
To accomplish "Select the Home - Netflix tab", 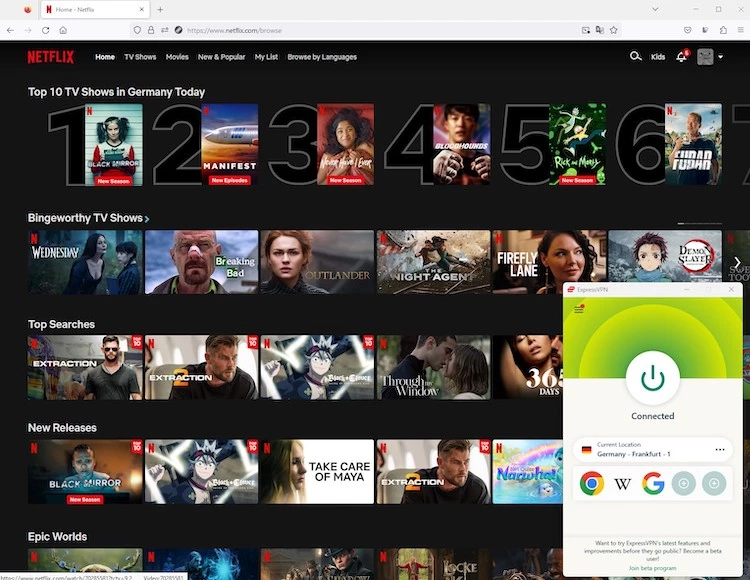I will [x=95, y=10].
